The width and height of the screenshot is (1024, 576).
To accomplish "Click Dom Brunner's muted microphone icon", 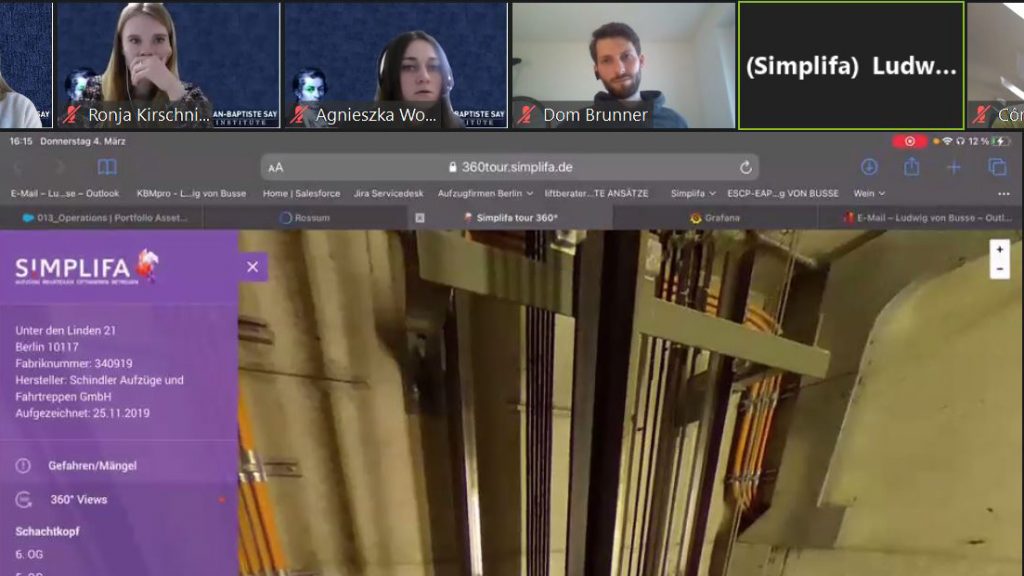I will point(526,115).
